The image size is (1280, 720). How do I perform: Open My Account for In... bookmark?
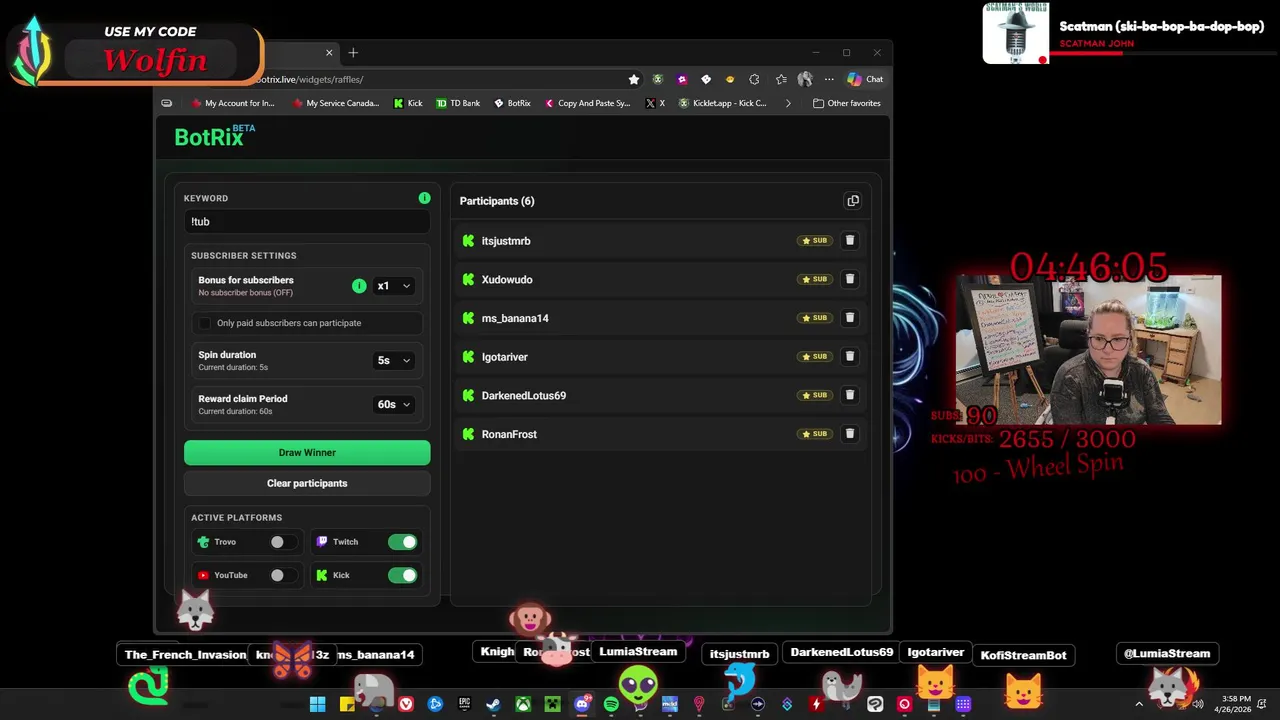232,103
